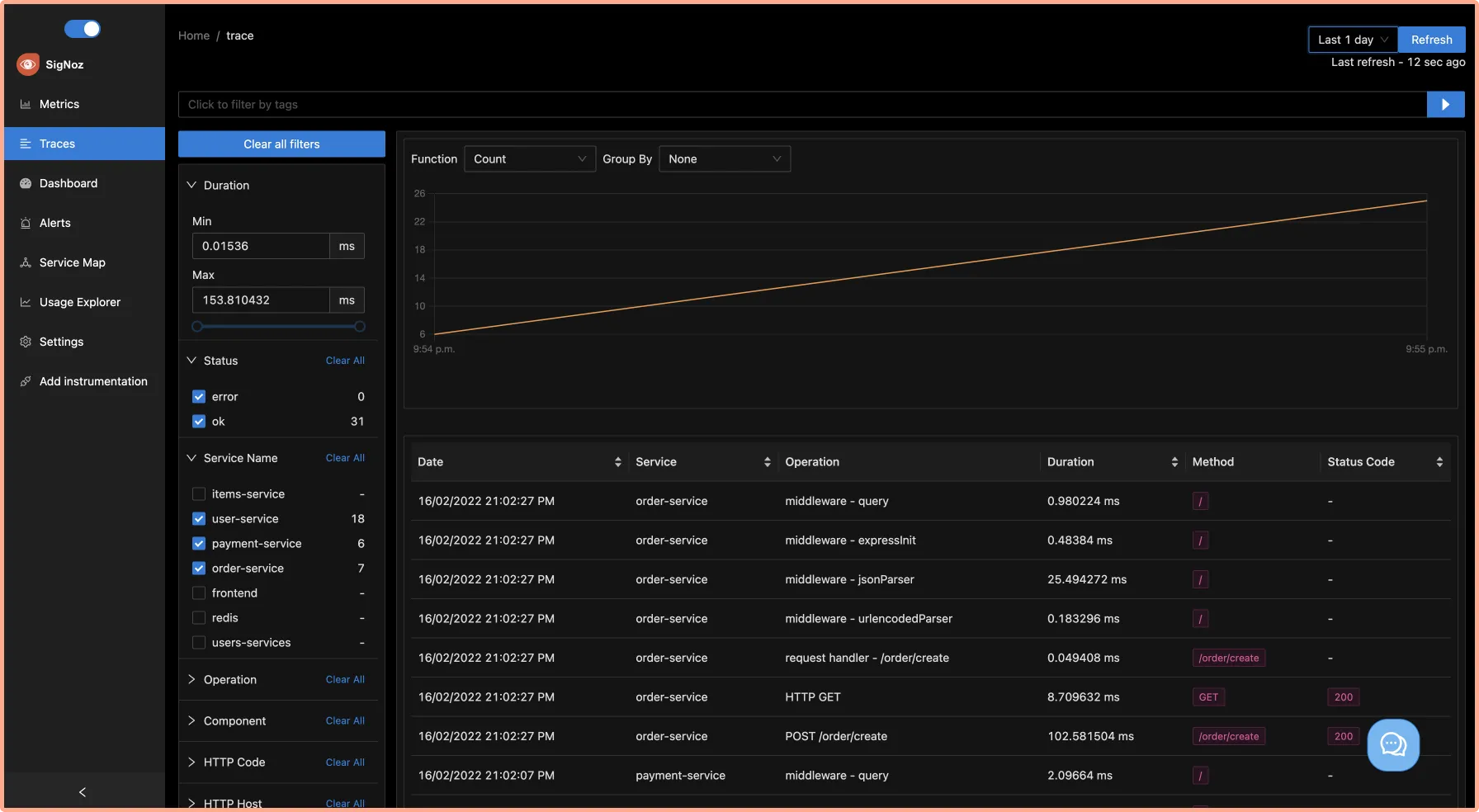The height and width of the screenshot is (812, 1479).
Task: Check the frontend service checkbox
Action: (x=199, y=593)
